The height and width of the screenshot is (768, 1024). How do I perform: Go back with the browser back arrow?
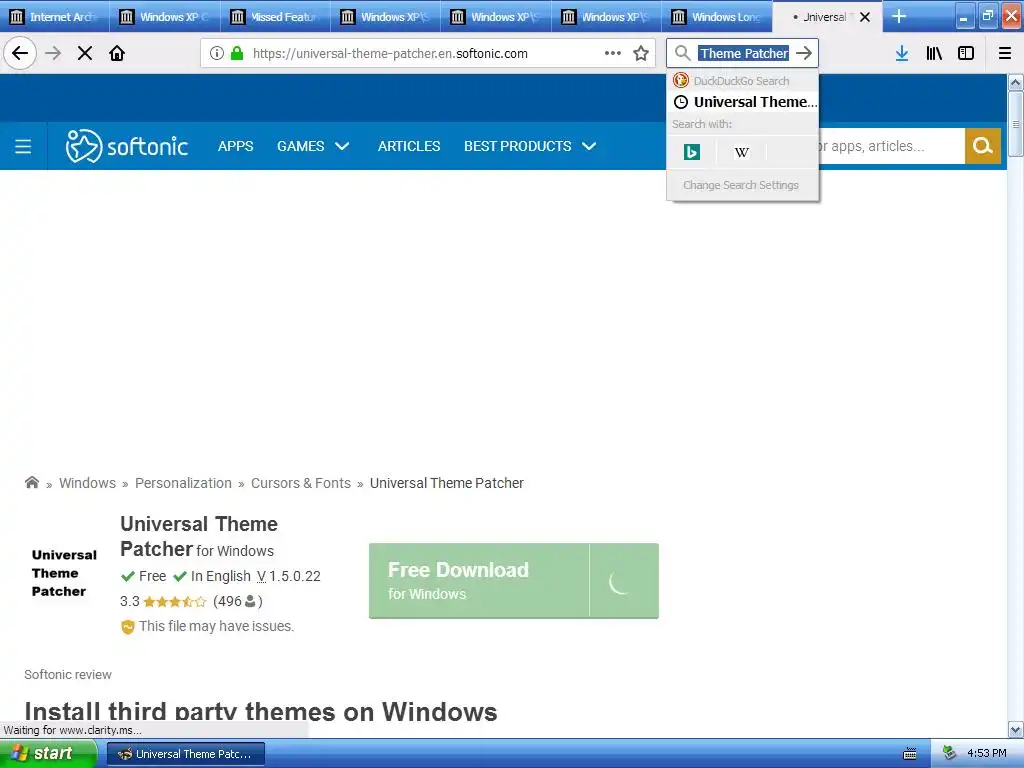20,53
